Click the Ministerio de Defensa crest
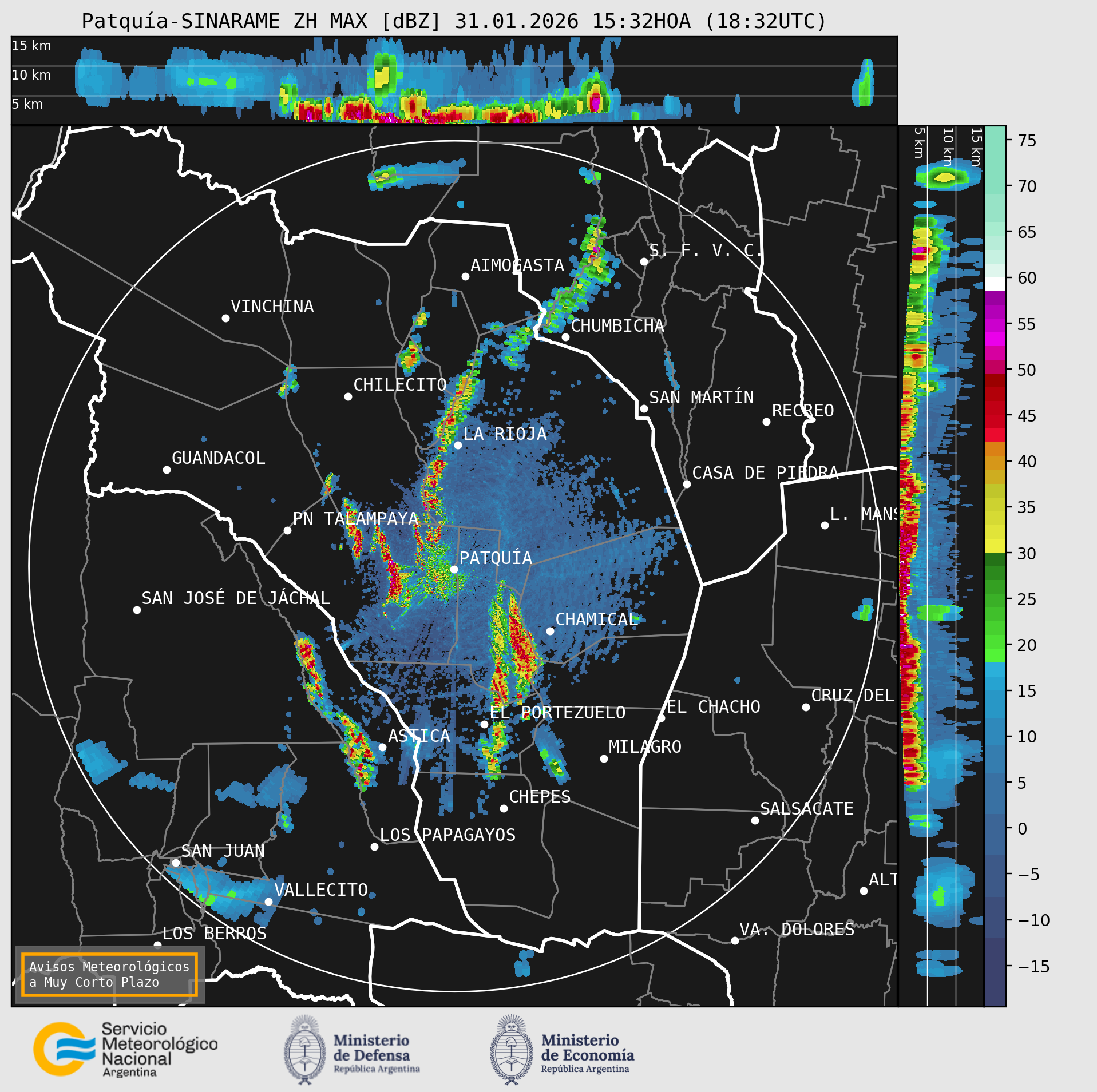The width and height of the screenshot is (1097, 1092). pyautogui.click(x=305, y=1050)
